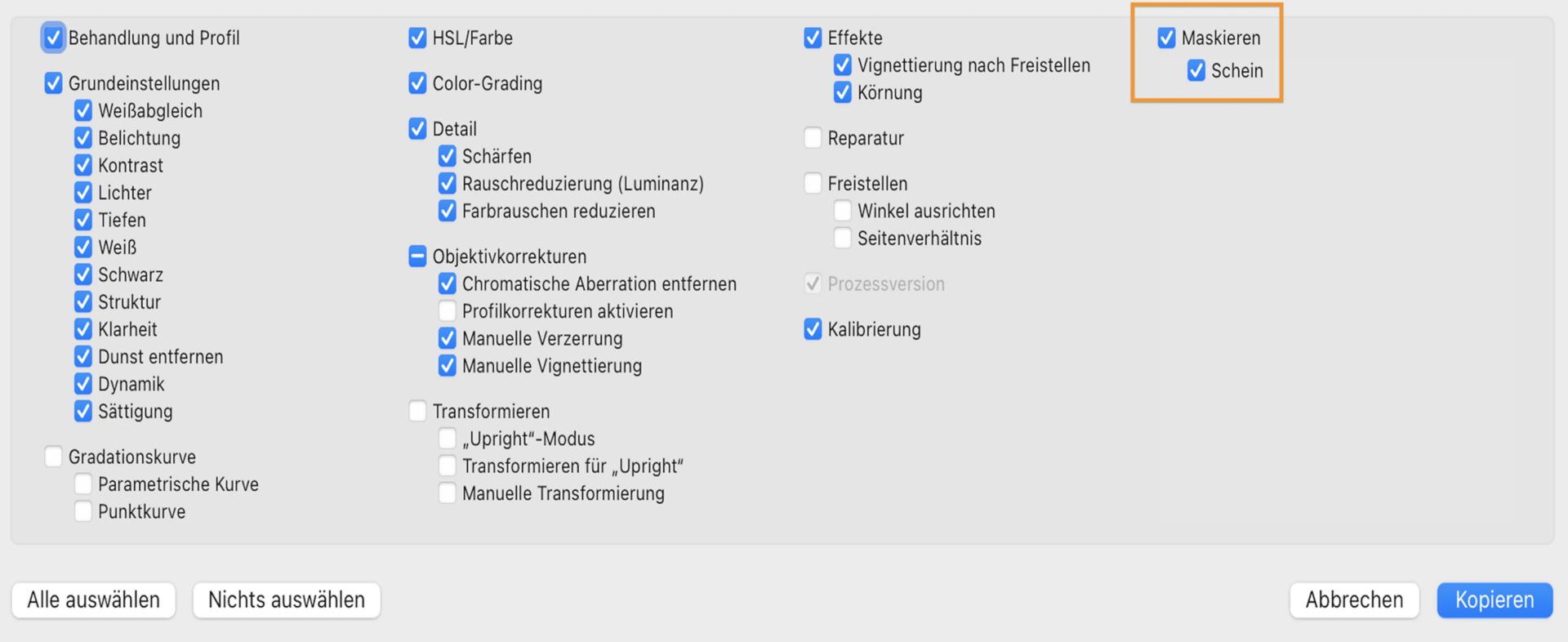Disable the Schein option under Maskieren
This screenshot has width=1568, height=642.
(1196, 71)
